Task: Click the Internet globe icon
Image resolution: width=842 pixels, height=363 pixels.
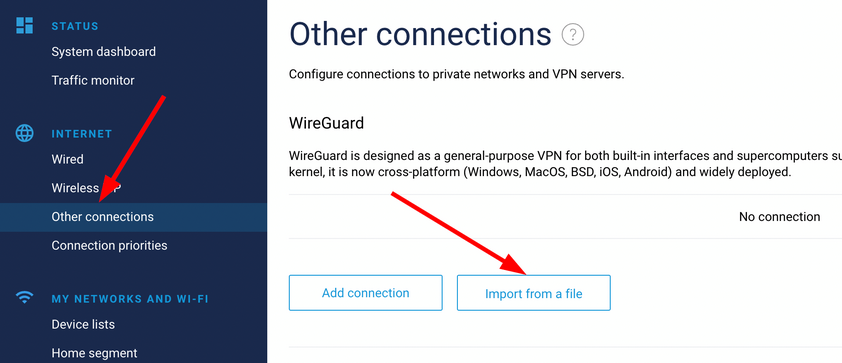Action: [x=24, y=133]
